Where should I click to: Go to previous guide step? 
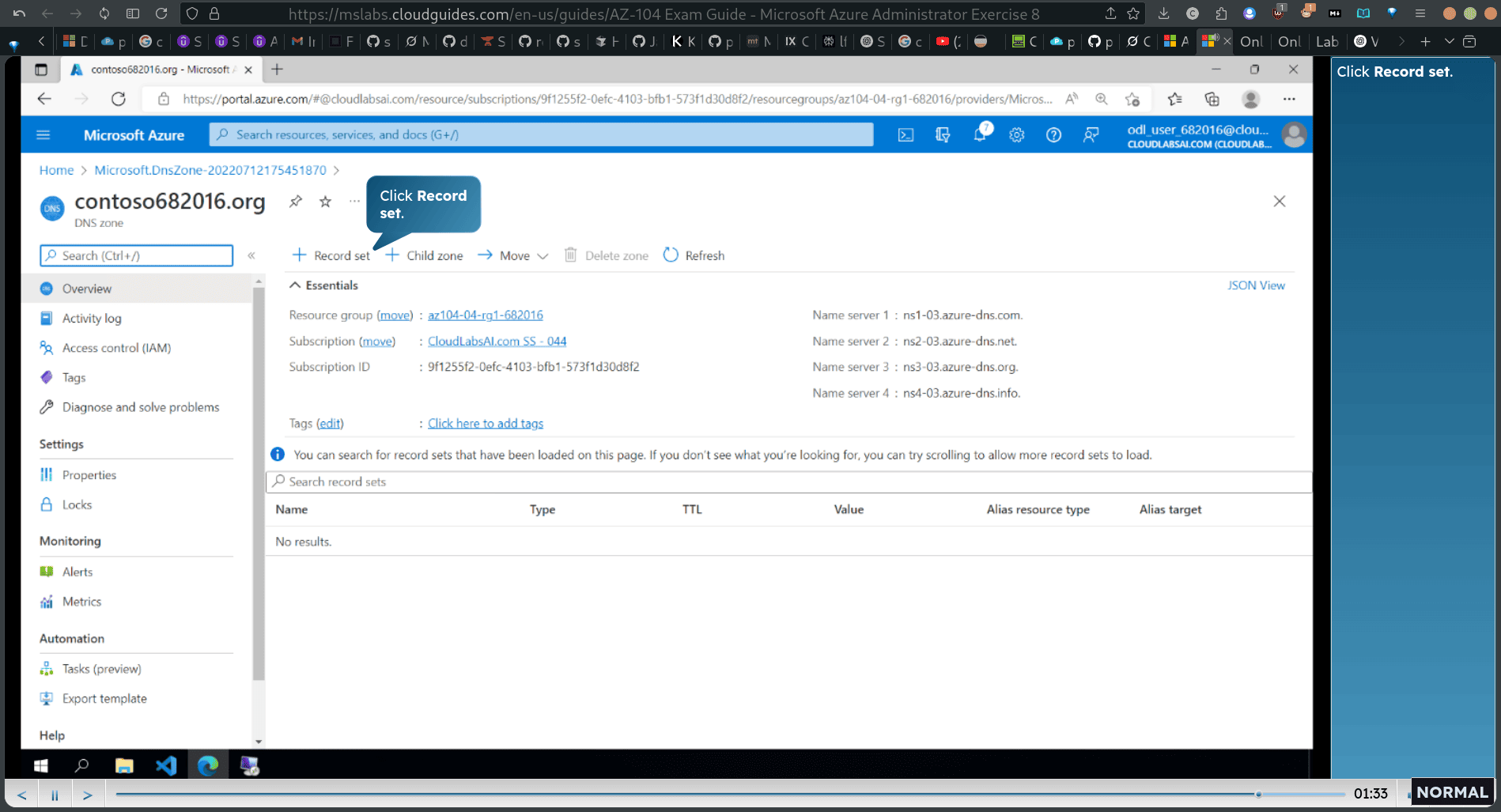(x=21, y=795)
